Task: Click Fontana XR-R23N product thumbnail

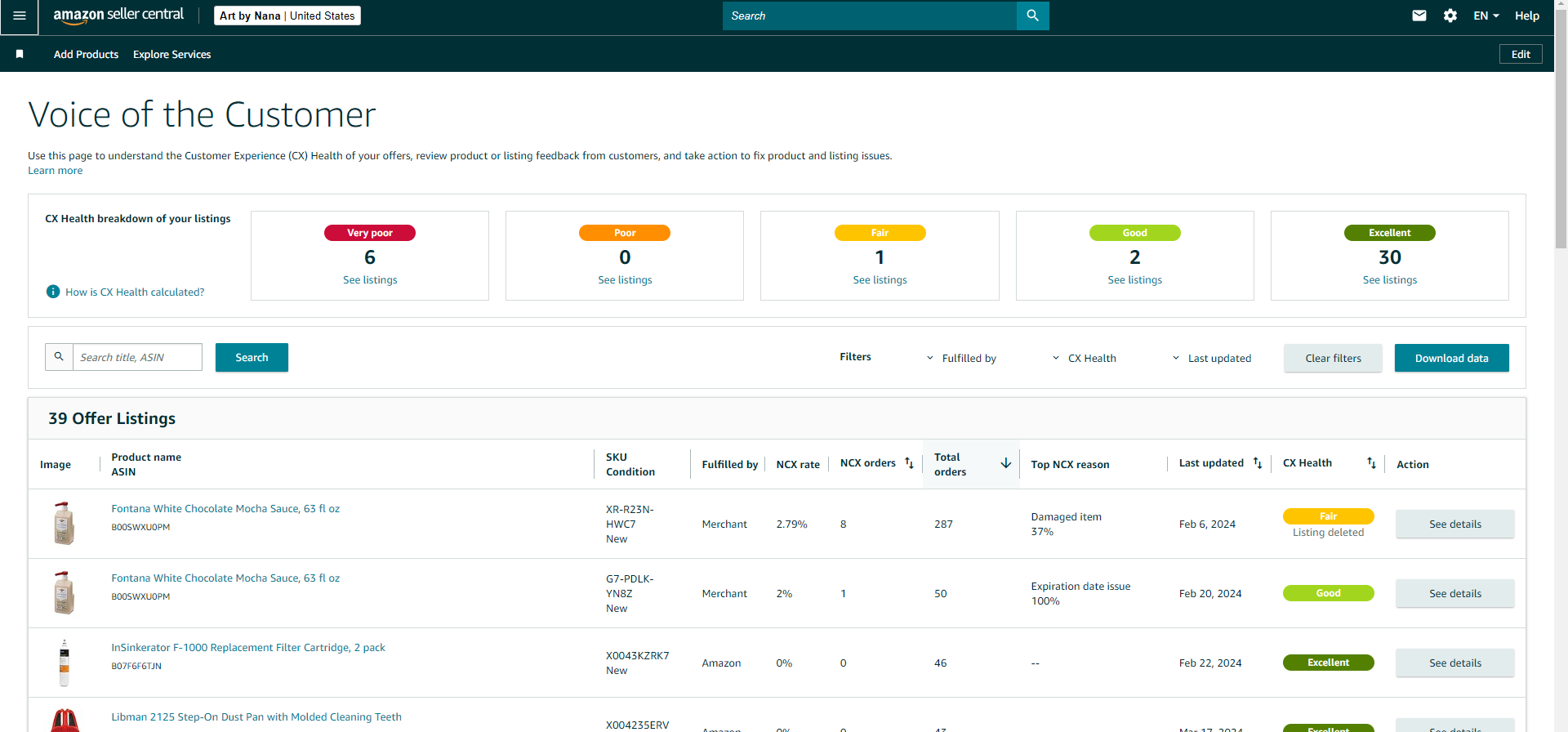Action: pyautogui.click(x=64, y=523)
